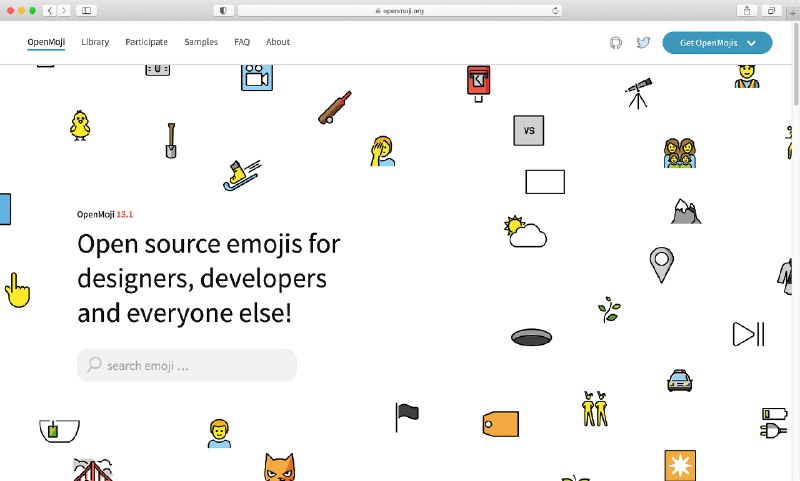Click the page vertical scrollbar
The width and height of the screenshot is (800, 481).
(x=795, y=64)
